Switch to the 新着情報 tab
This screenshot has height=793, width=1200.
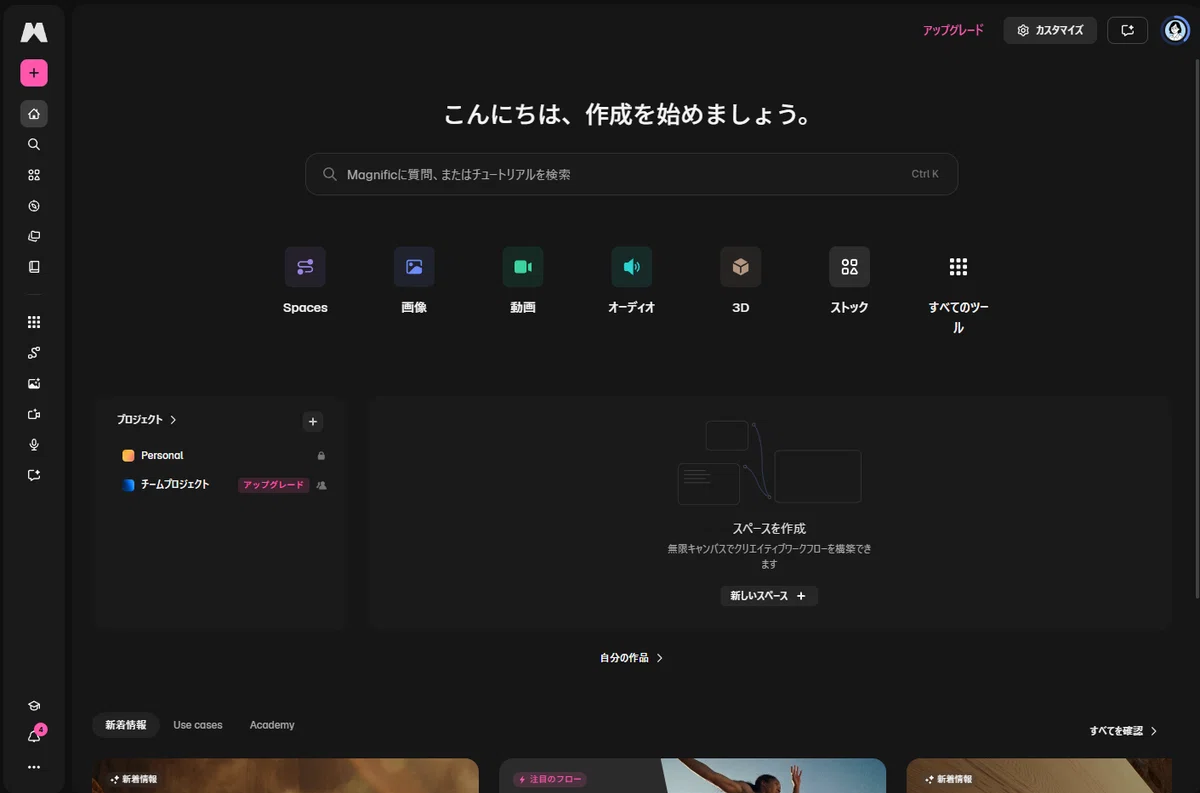coord(126,725)
